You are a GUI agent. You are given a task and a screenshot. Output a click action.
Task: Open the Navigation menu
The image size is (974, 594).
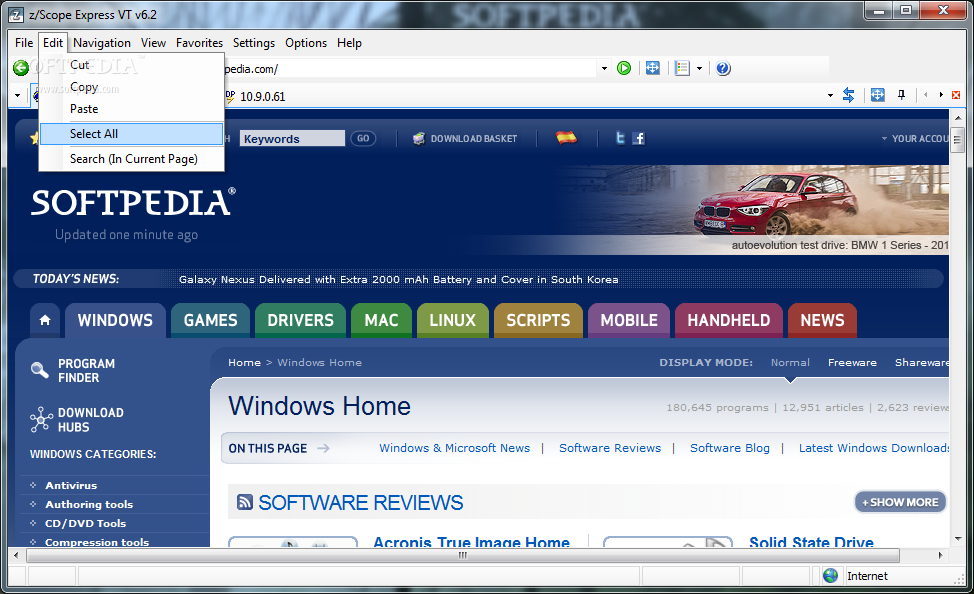102,43
